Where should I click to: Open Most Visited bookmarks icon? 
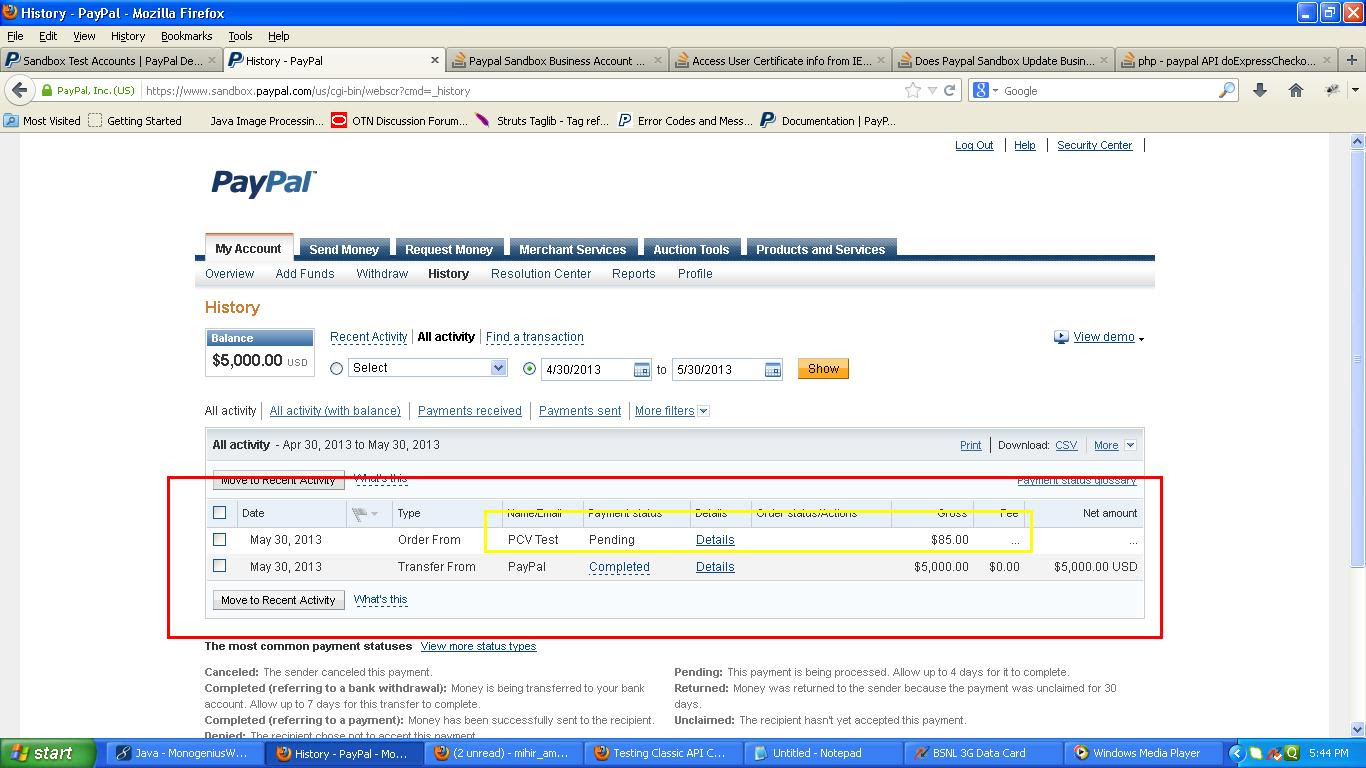click(11, 121)
